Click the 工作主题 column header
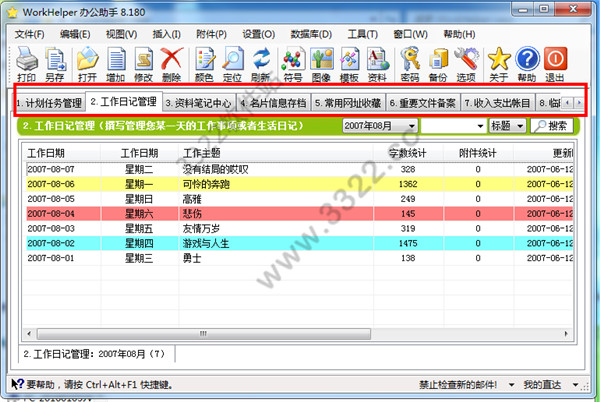This screenshot has height=402, width=600. click(x=276, y=153)
